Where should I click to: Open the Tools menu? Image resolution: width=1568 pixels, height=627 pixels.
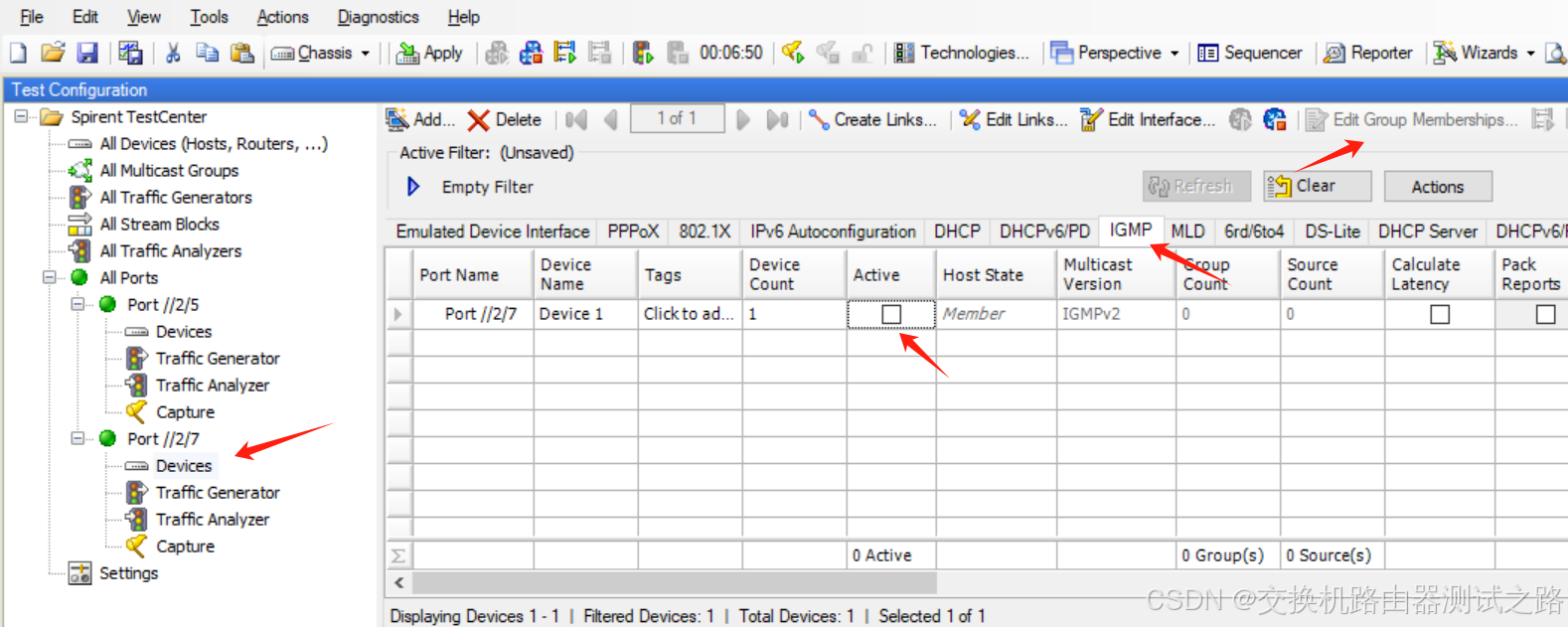(209, 17)
